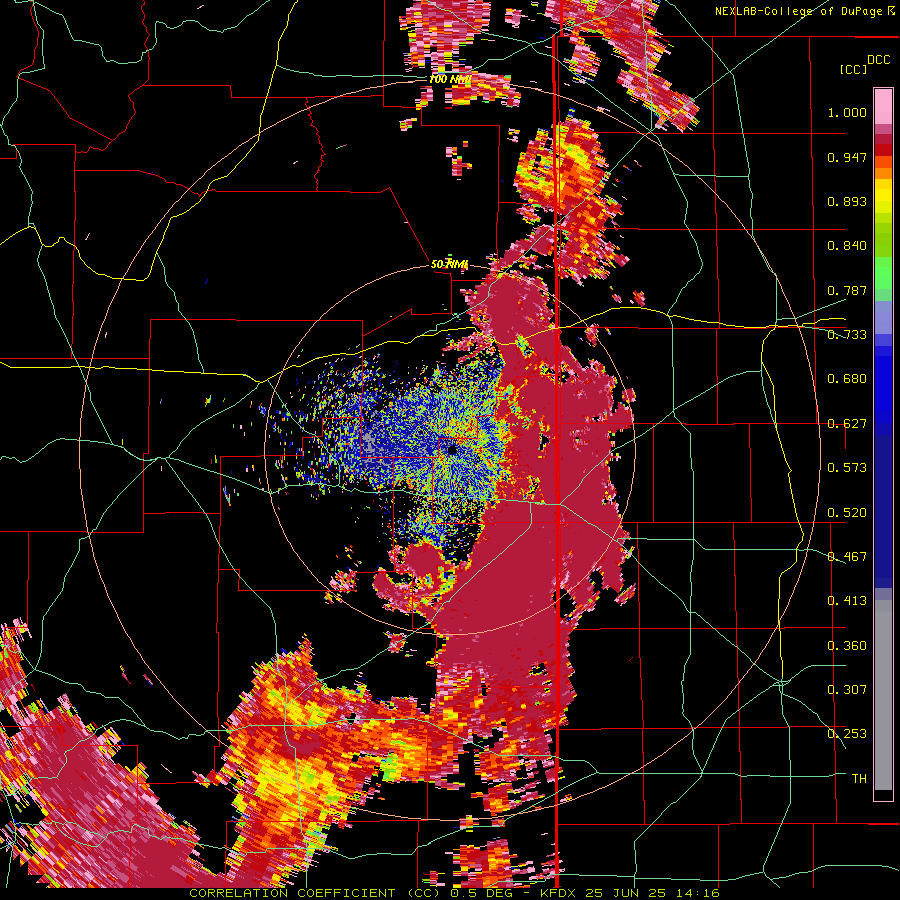Select the 0.733 scale value

click(x=847, y=335)
